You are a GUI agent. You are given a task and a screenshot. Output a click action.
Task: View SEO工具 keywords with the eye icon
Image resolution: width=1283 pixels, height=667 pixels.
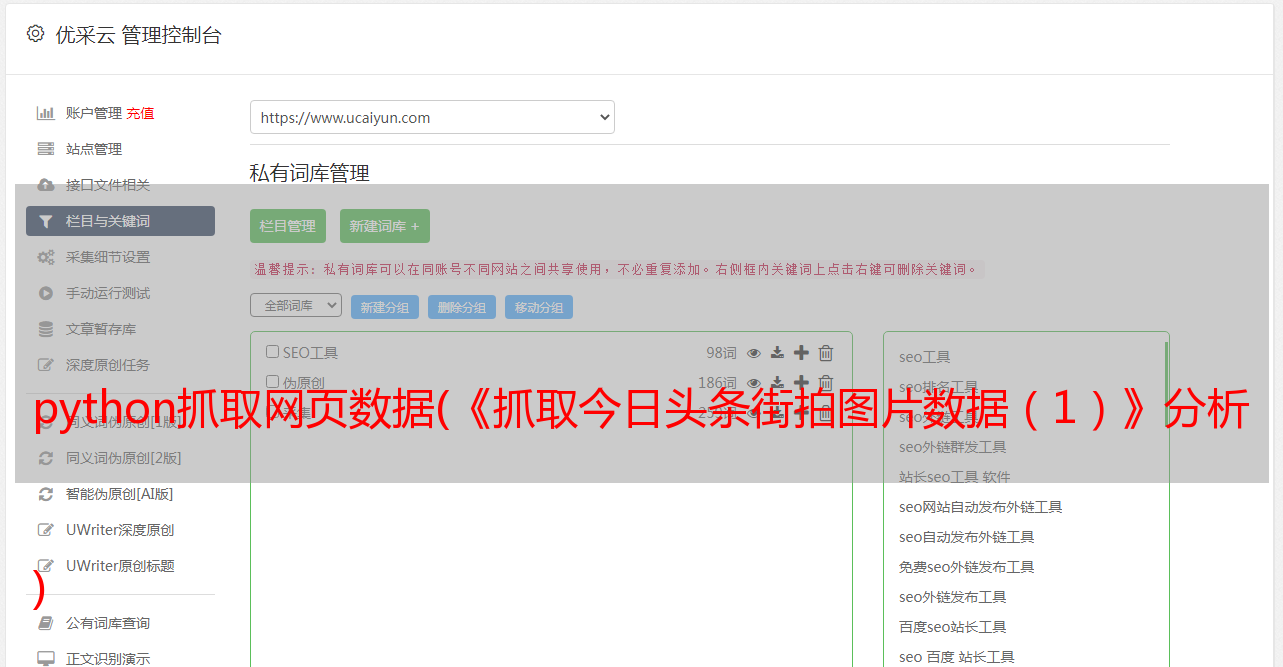click(754, 353)
